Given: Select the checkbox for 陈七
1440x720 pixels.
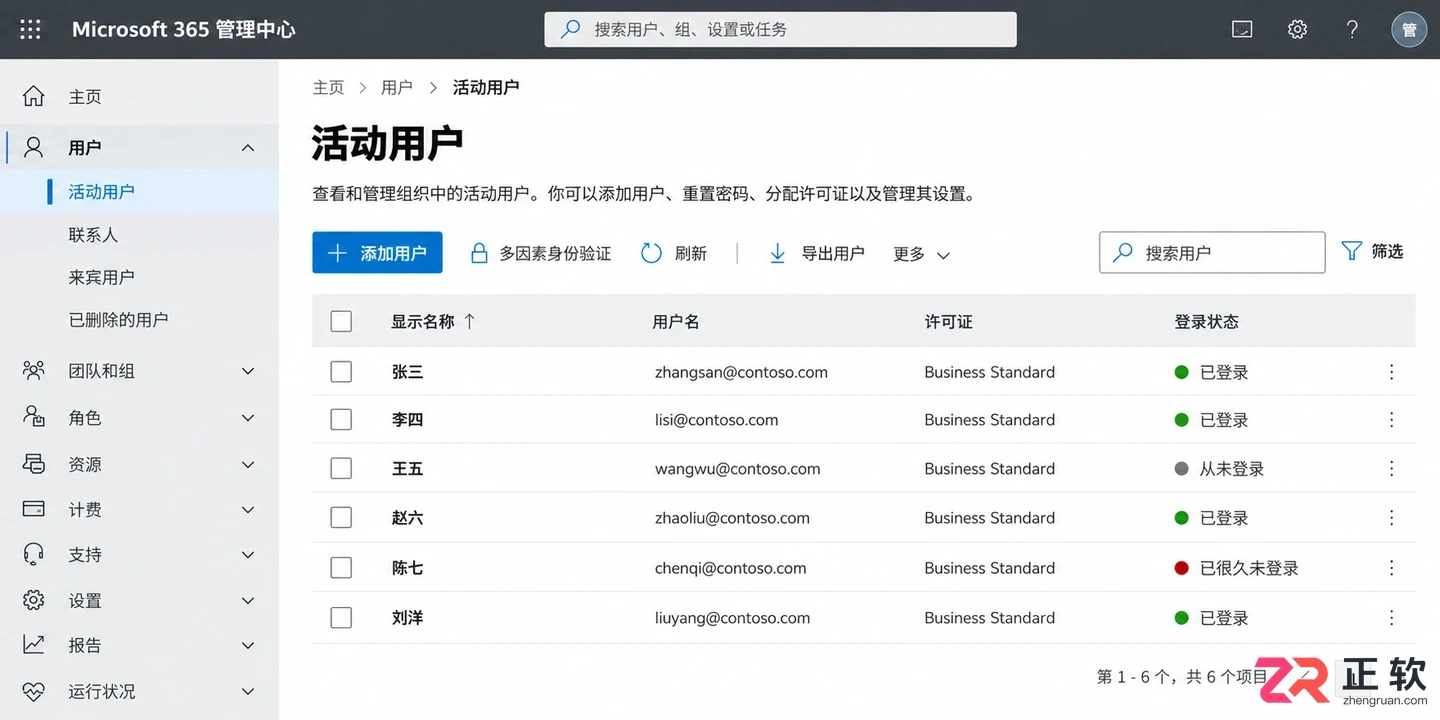Looking at the screenshot, I should [341, 568].
